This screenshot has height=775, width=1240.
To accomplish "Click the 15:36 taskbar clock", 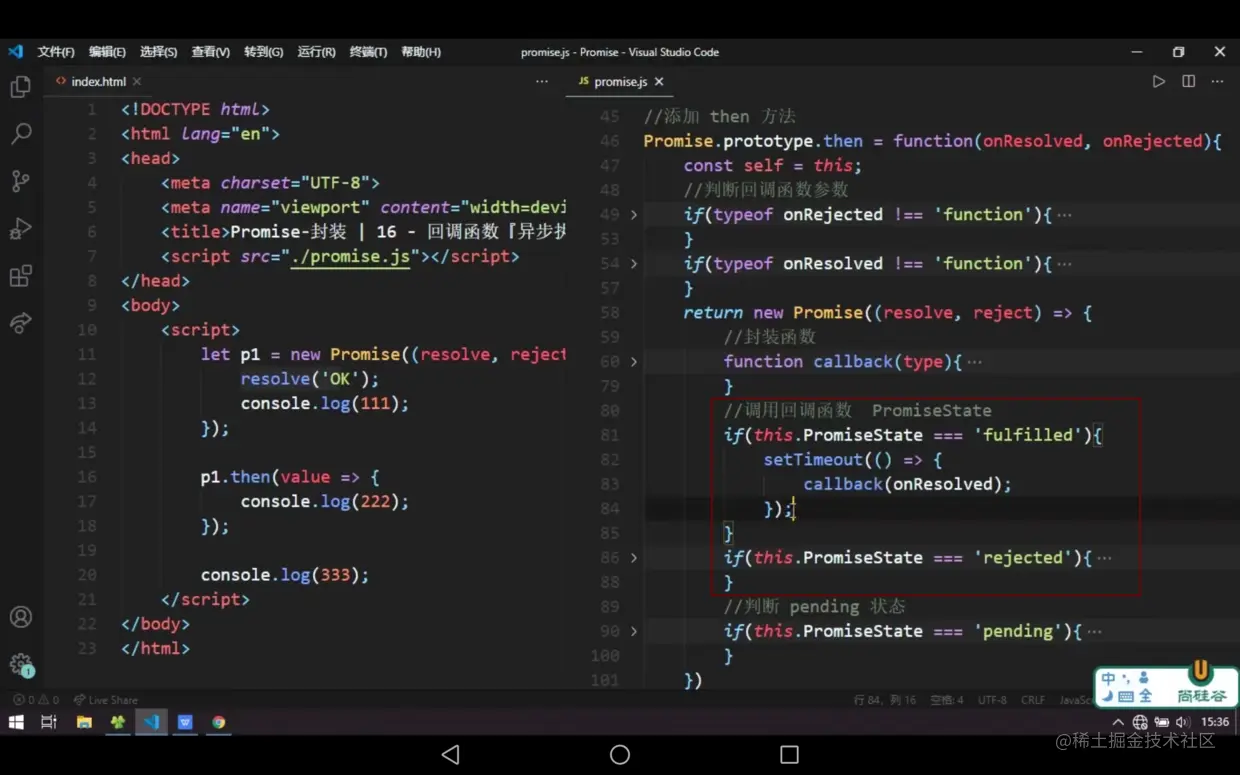I will click(1215, 722).
